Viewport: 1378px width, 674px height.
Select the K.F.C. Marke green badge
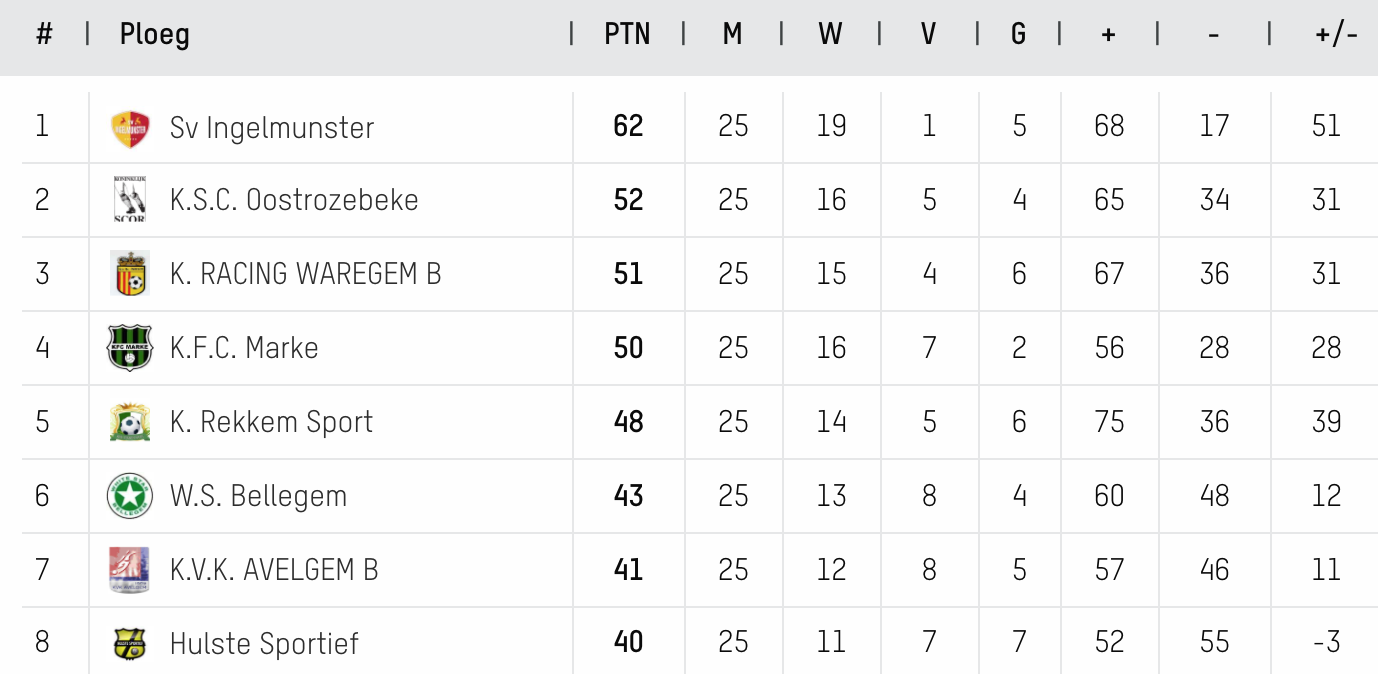[130, 348]
